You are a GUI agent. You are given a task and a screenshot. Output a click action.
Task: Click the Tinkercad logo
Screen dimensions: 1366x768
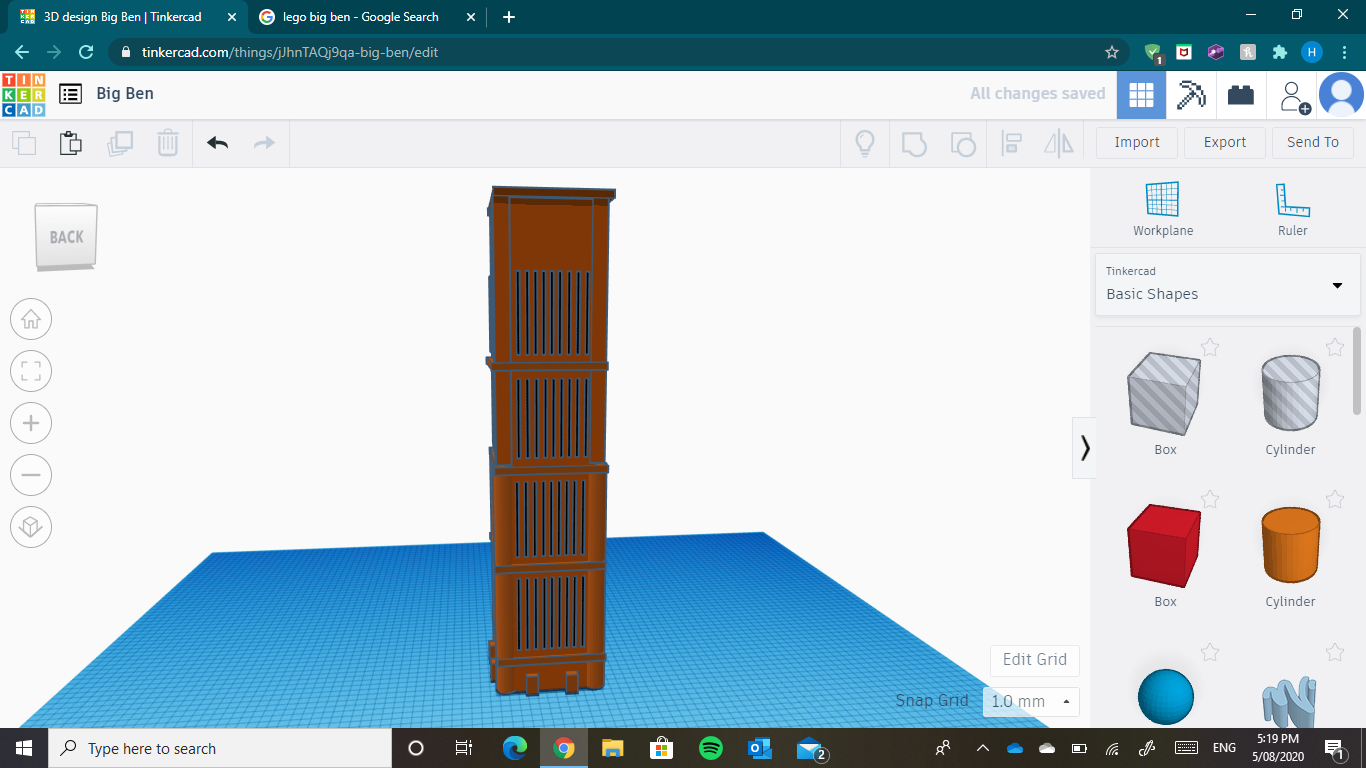[x=23, y=94]
